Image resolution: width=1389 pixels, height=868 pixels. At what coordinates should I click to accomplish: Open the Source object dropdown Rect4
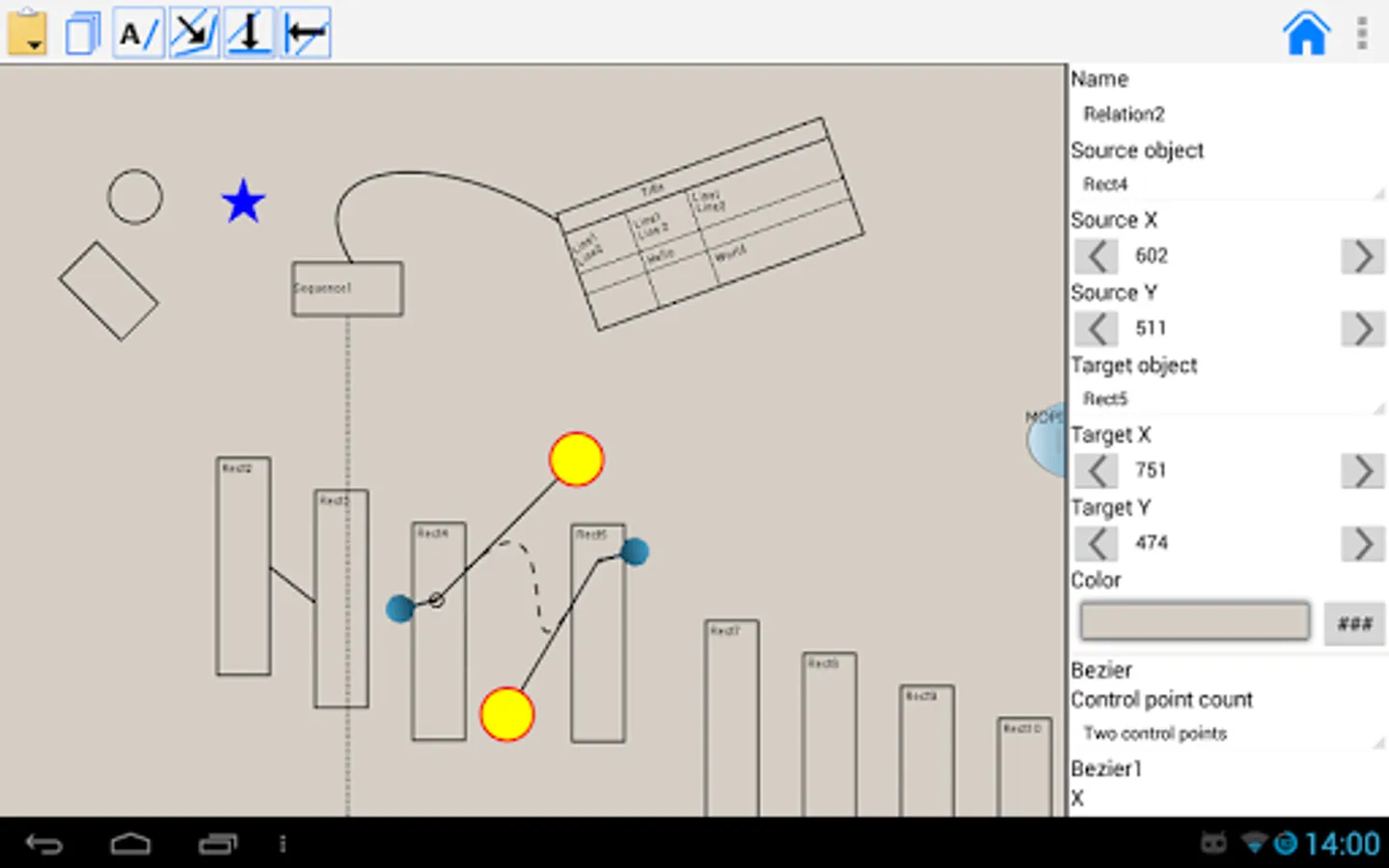[x=1227, y=183]
